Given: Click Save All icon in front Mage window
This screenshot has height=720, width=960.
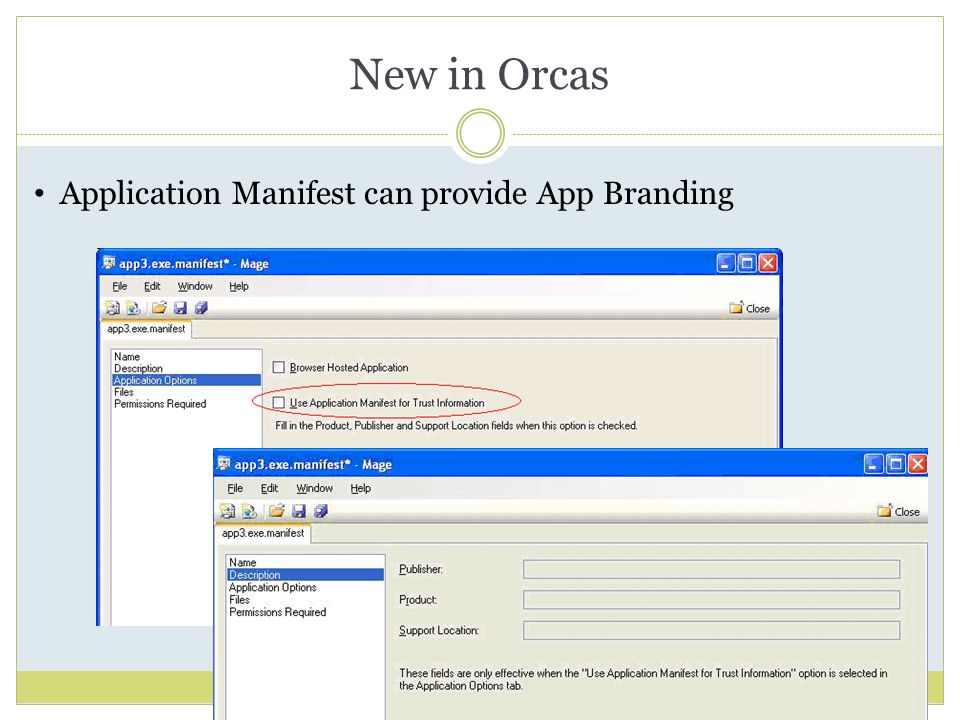Looking at the screenshot, I should coord(321,511).
